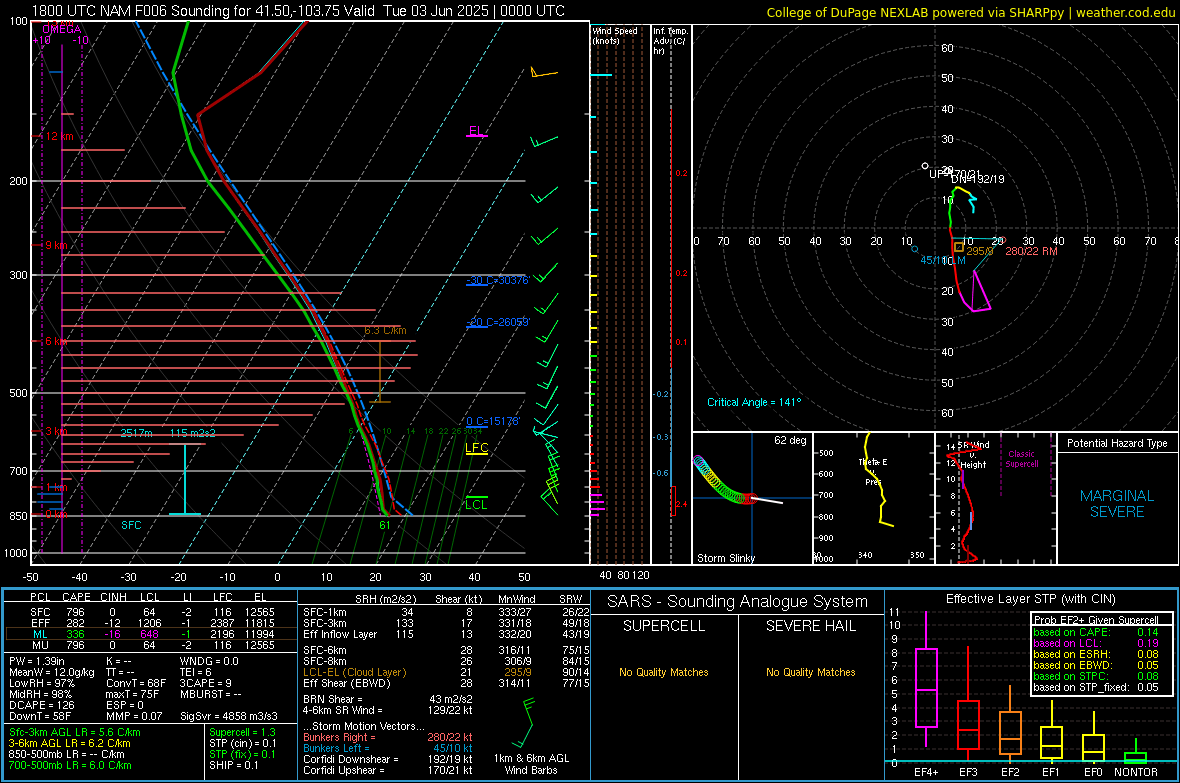The width and height of the screenshot is (1180, 783).
Task: Click the Eff Inflow Layer row
Action: tap(446, 634)
